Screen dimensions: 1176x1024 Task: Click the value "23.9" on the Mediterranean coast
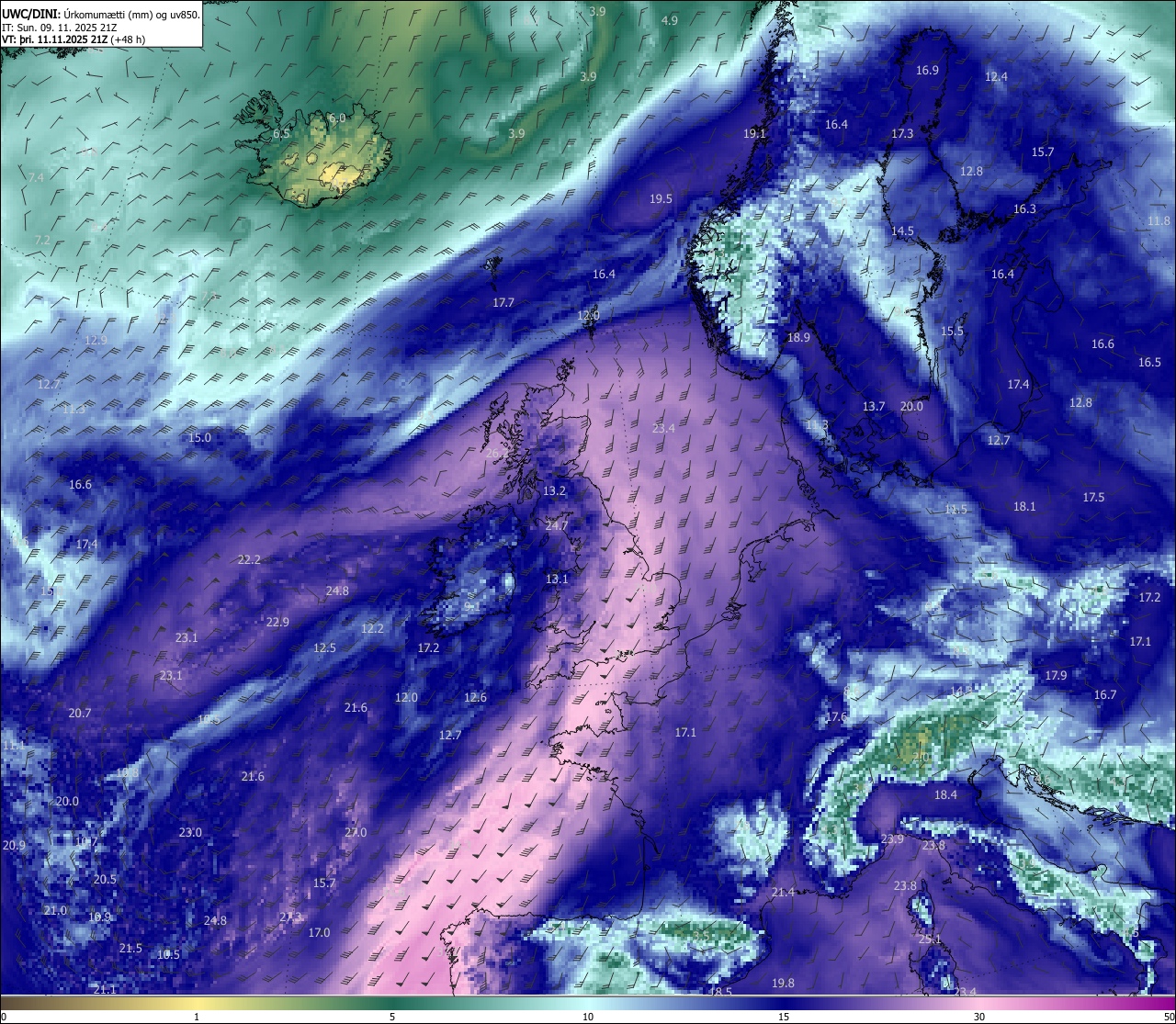[892, 839]
